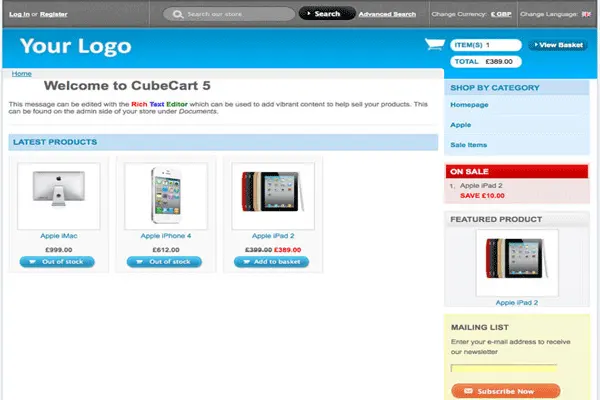Click the Register link
The width and height of the screenshot is (600, 400).
54,14
